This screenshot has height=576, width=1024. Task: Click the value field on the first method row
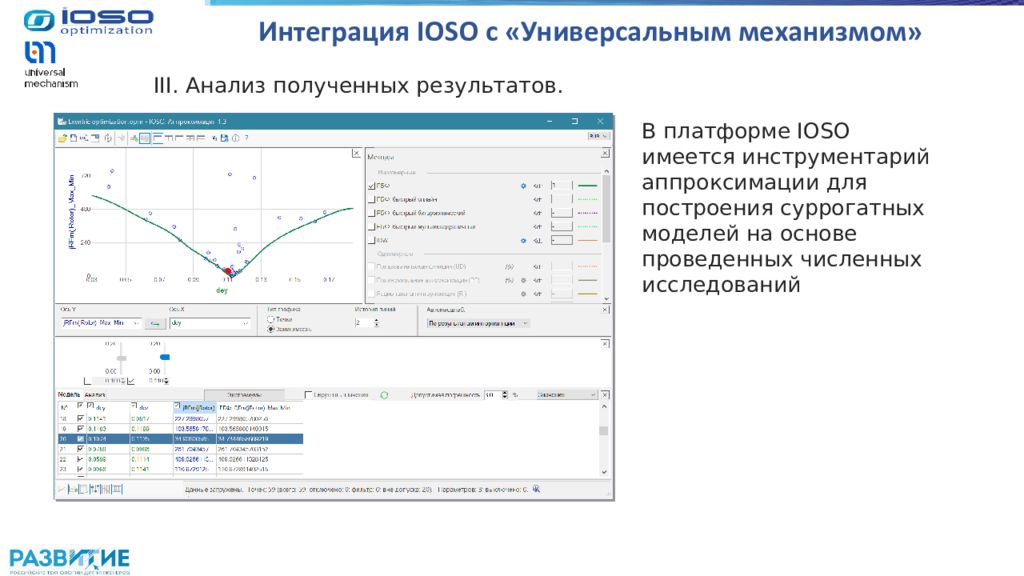coord(562,186)
